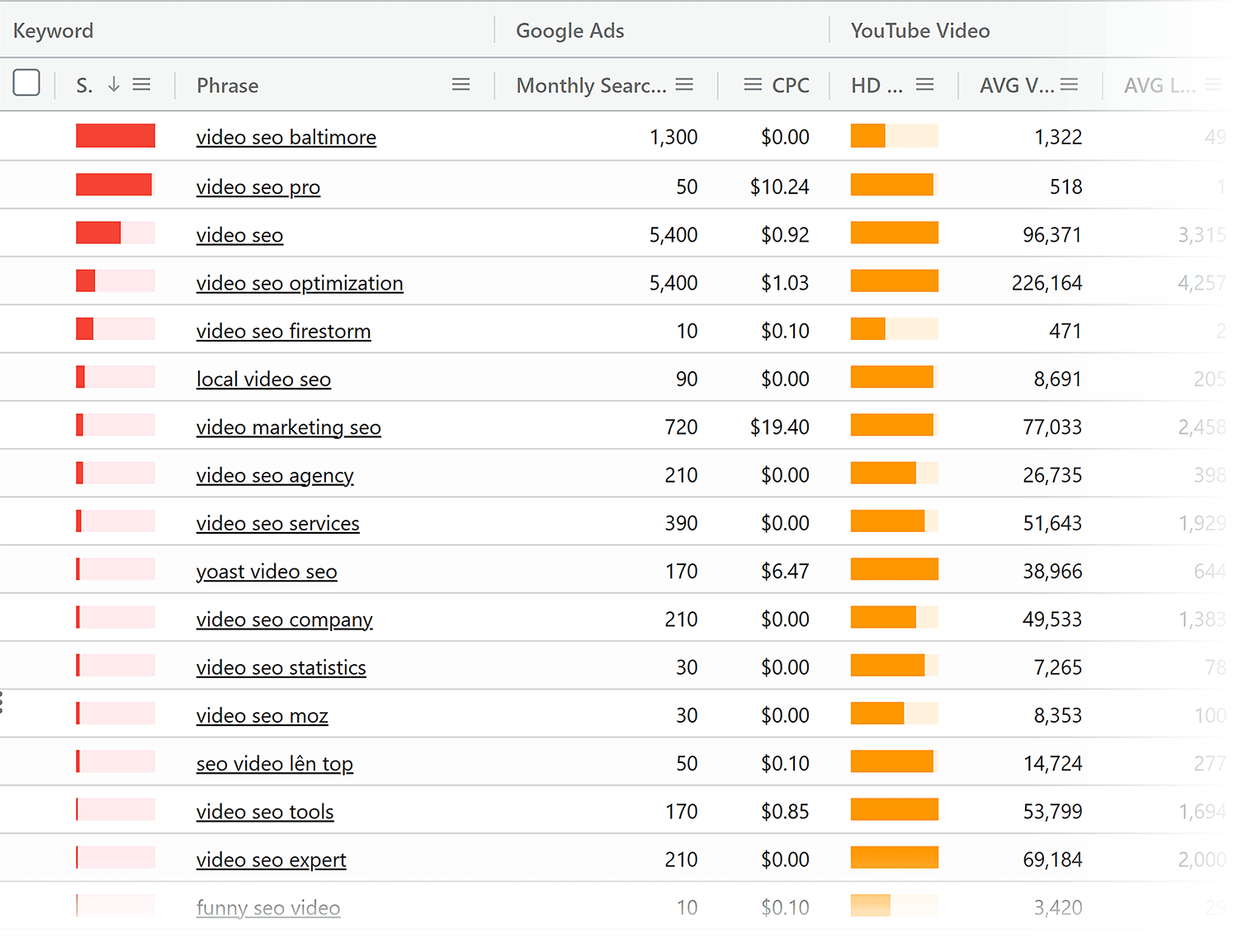Open the Monthly Search column menu icon

tap(684, 85)
